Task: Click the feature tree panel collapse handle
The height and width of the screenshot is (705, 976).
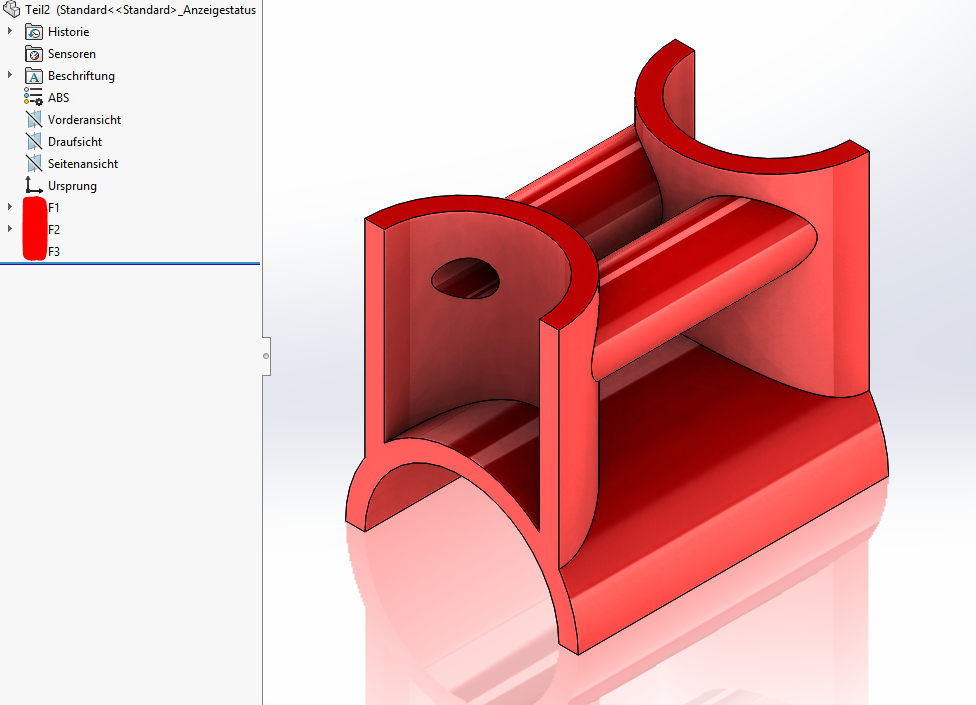Action: click(266, 356)
